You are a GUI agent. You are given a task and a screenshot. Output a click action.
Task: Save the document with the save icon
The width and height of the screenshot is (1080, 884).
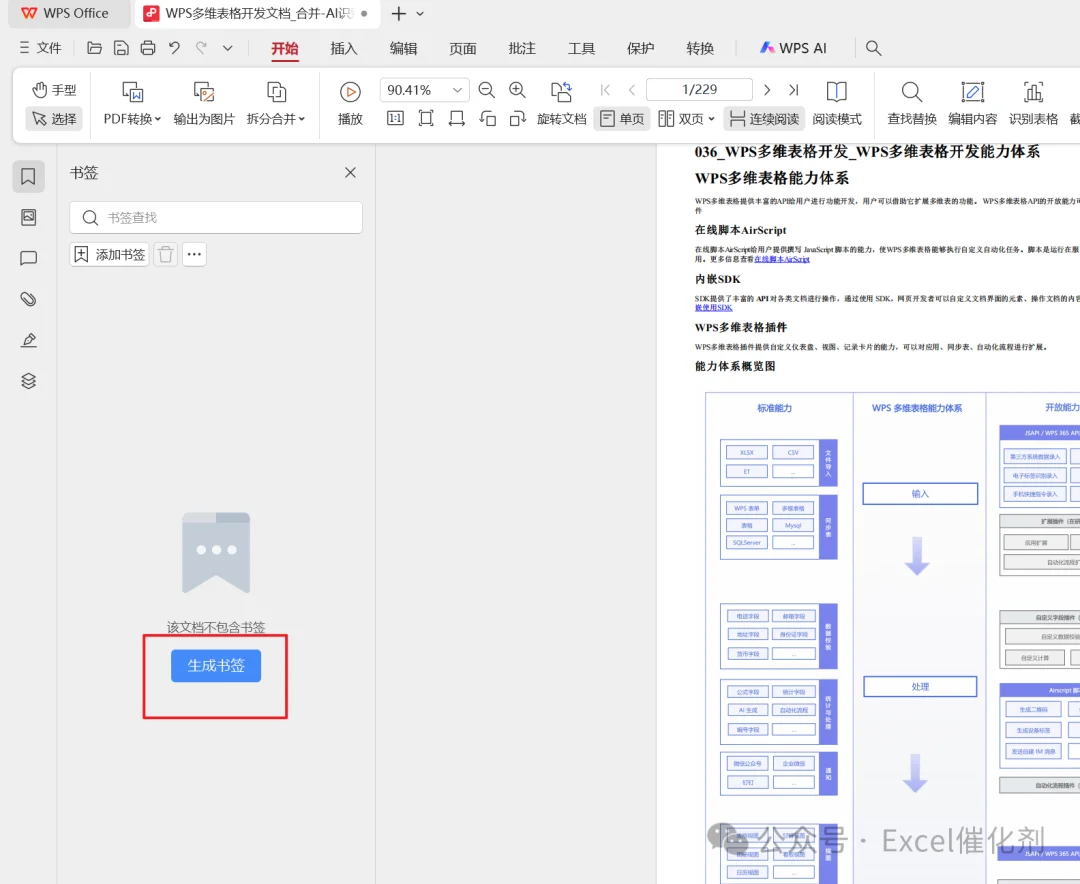coord(121,48)
